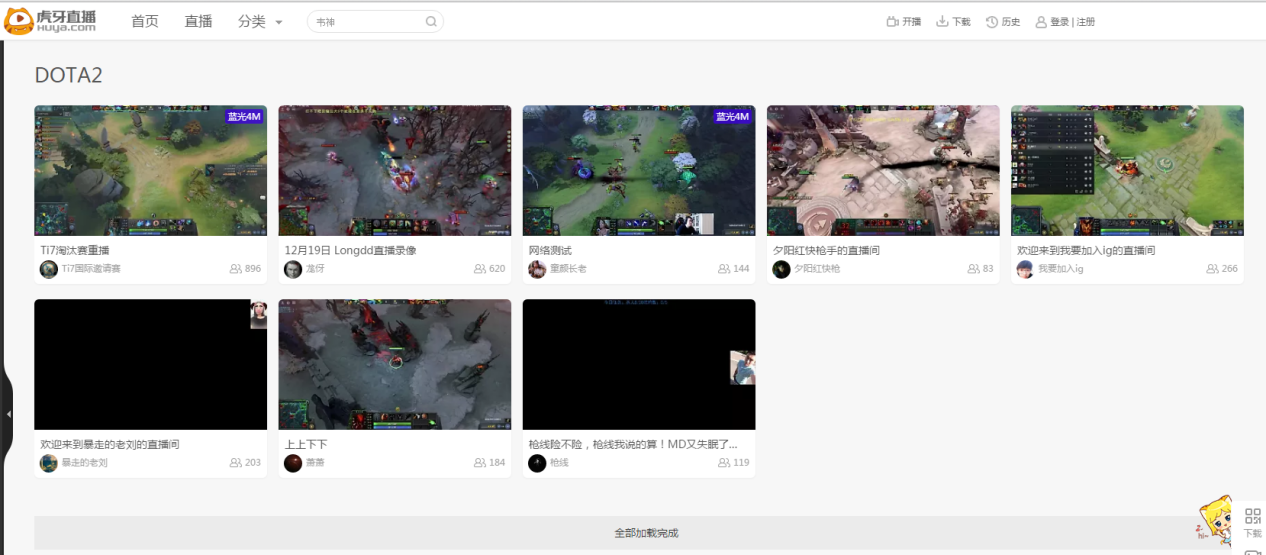Open the Ti7淘汰赛重播 stream thumbnail
Screen dimensions: 1266x555
point(150,171)
